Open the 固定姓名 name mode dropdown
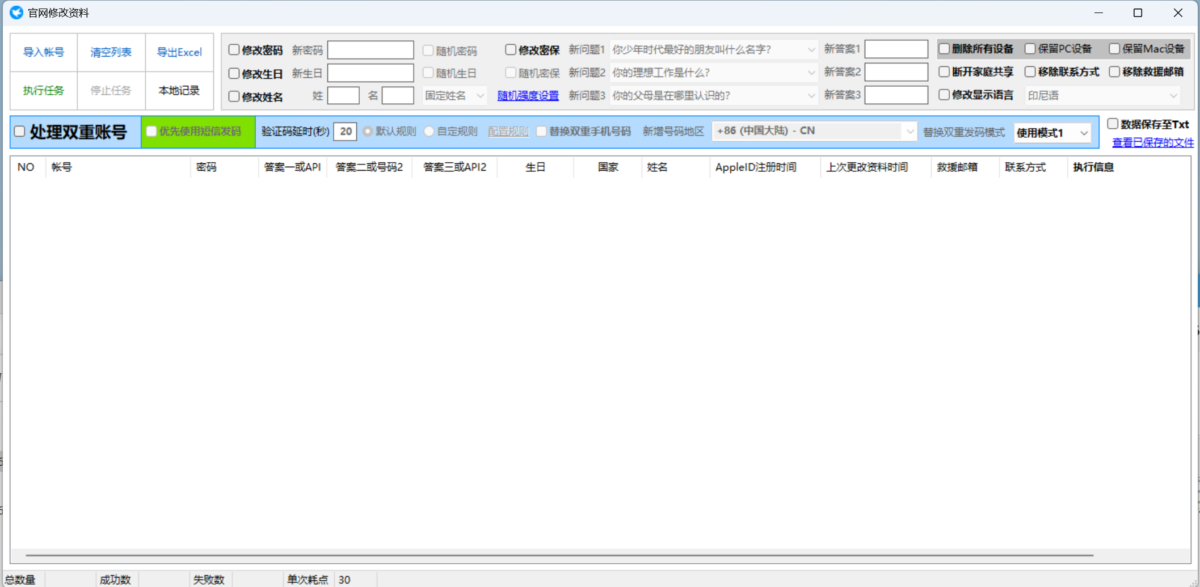The image size is (1200, 587). tap(454, 96)
